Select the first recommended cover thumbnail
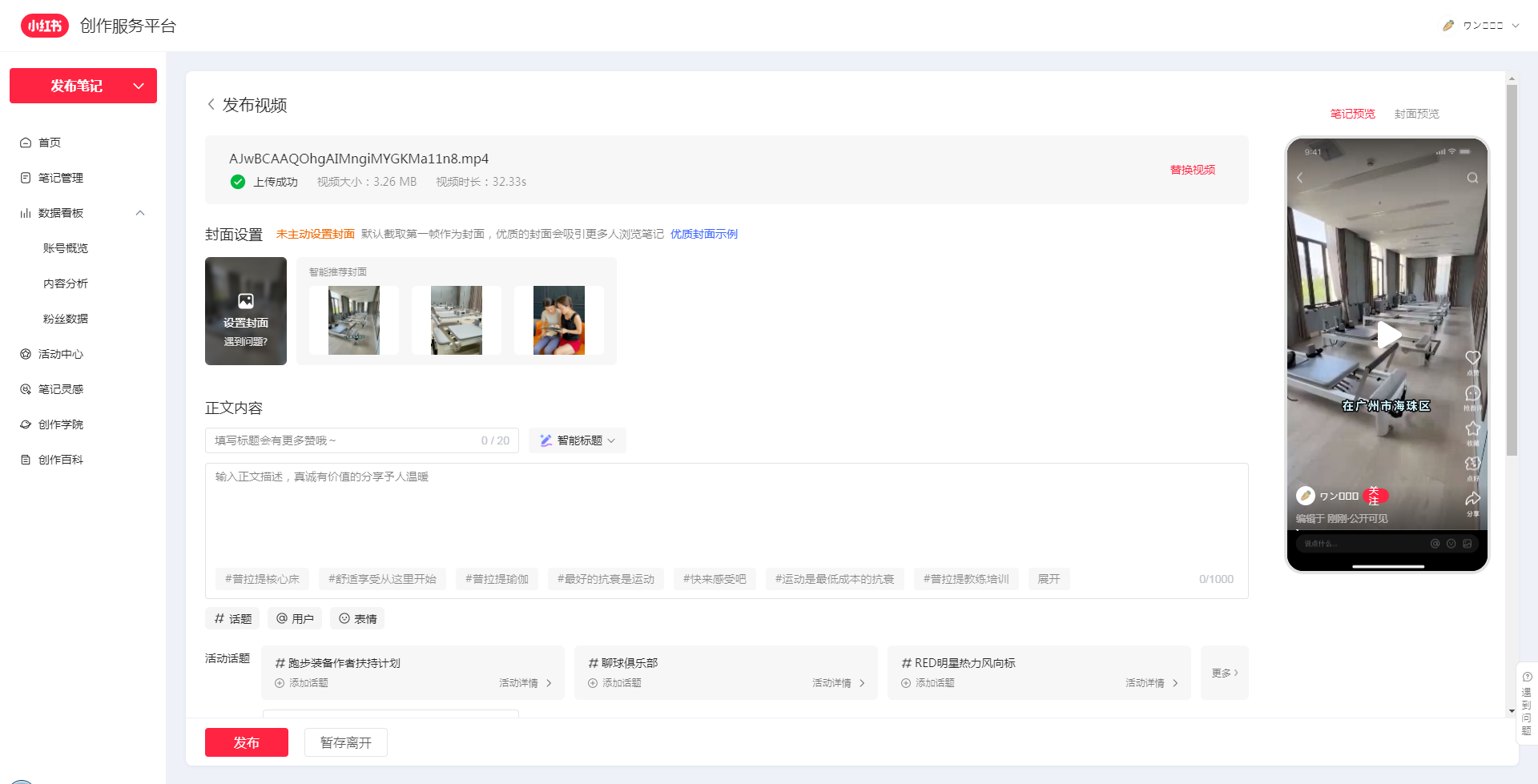The image size is (1538, 784). tap(354, 320)
